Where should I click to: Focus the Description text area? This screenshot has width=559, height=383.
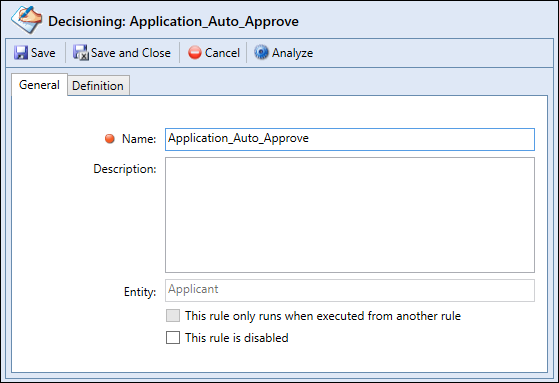click(x=350, y=215)
